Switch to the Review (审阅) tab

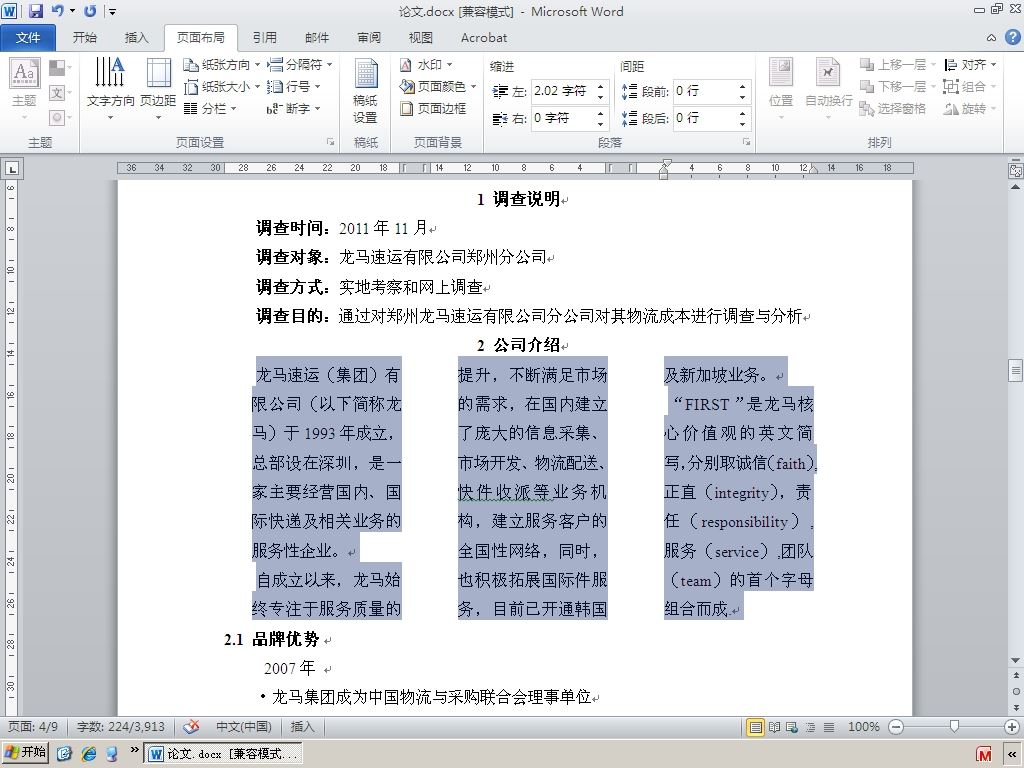[x=369, y=38]
